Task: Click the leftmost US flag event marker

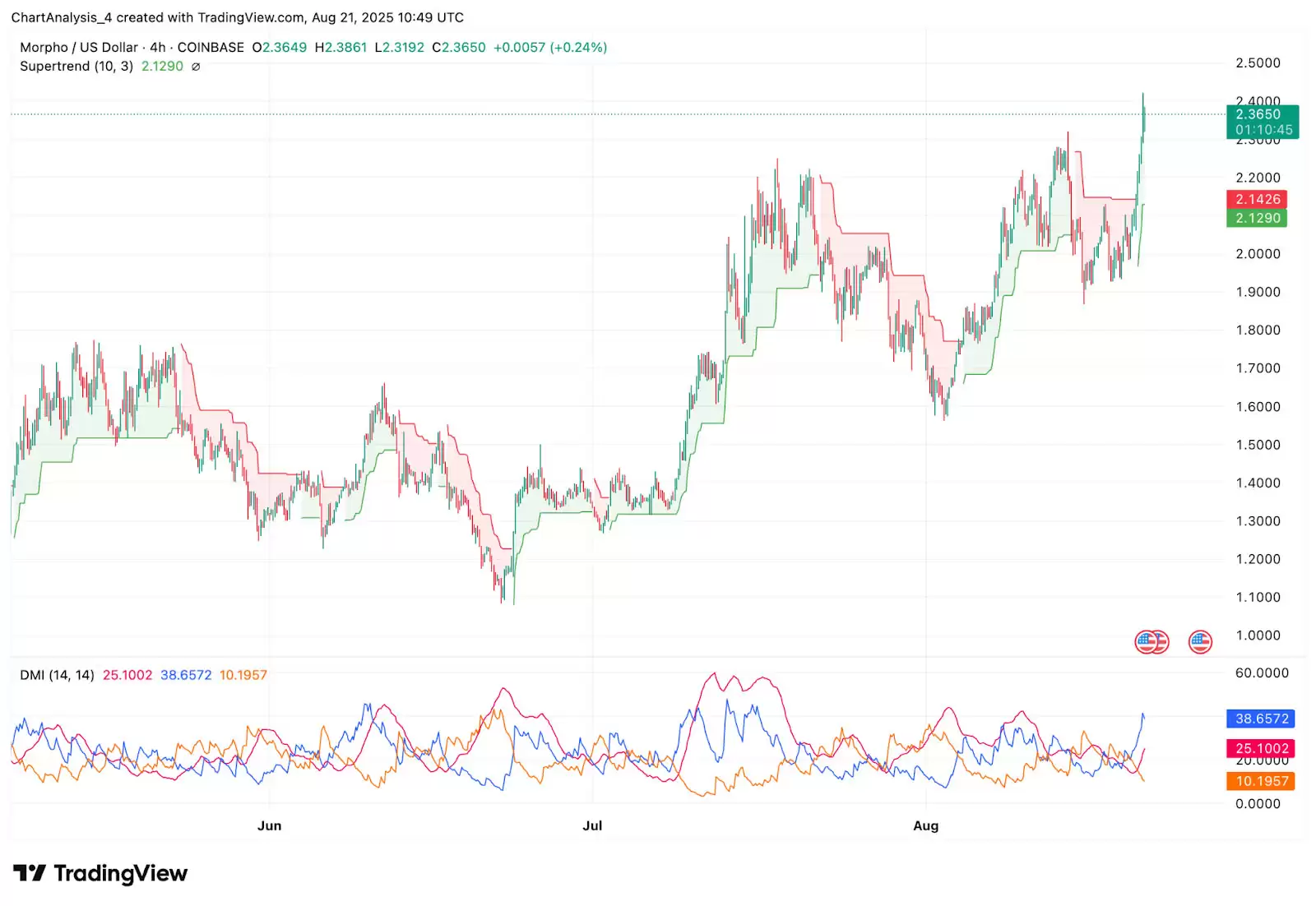Action: (1145, 641)
